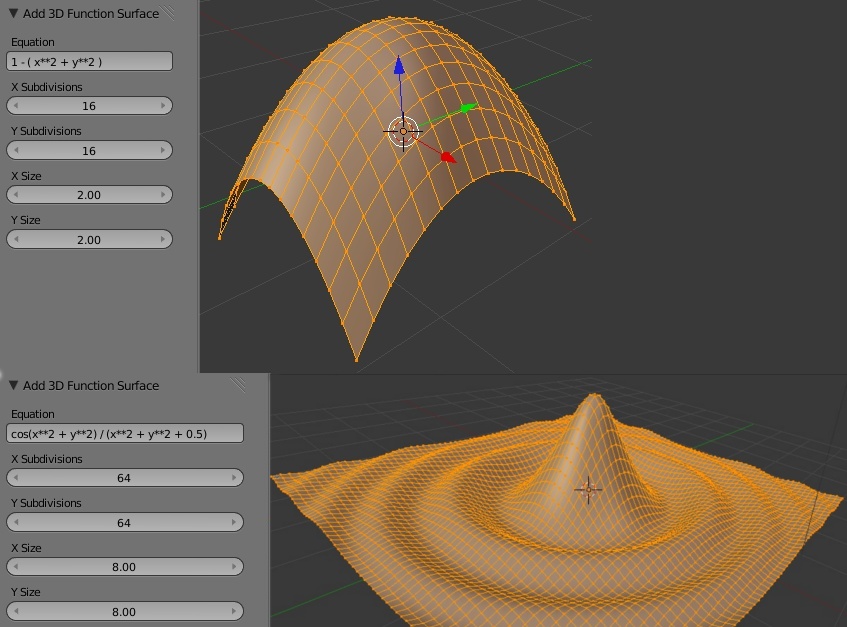
Task: Collapse the bottom Add 3D Function Surface panel
Action: [14, 385]
